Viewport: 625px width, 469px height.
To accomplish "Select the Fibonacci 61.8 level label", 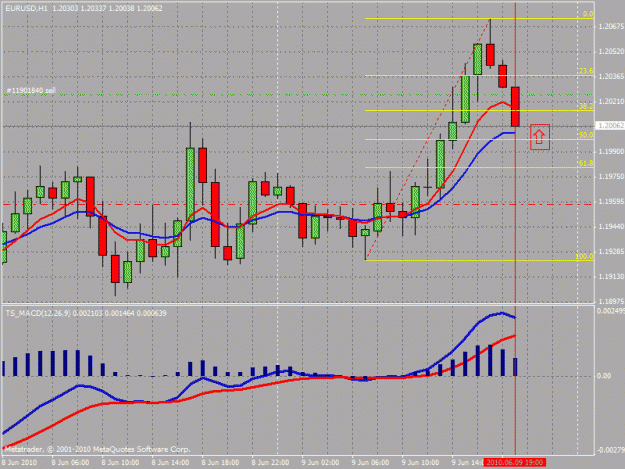I will (x=586, y=163).
